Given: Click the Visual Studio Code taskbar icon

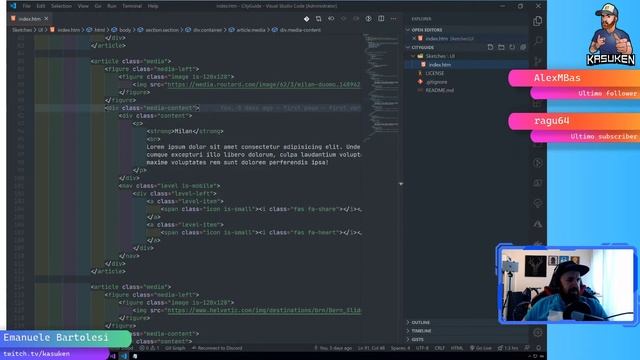Looking at the screenshot, I should point(124,356).
